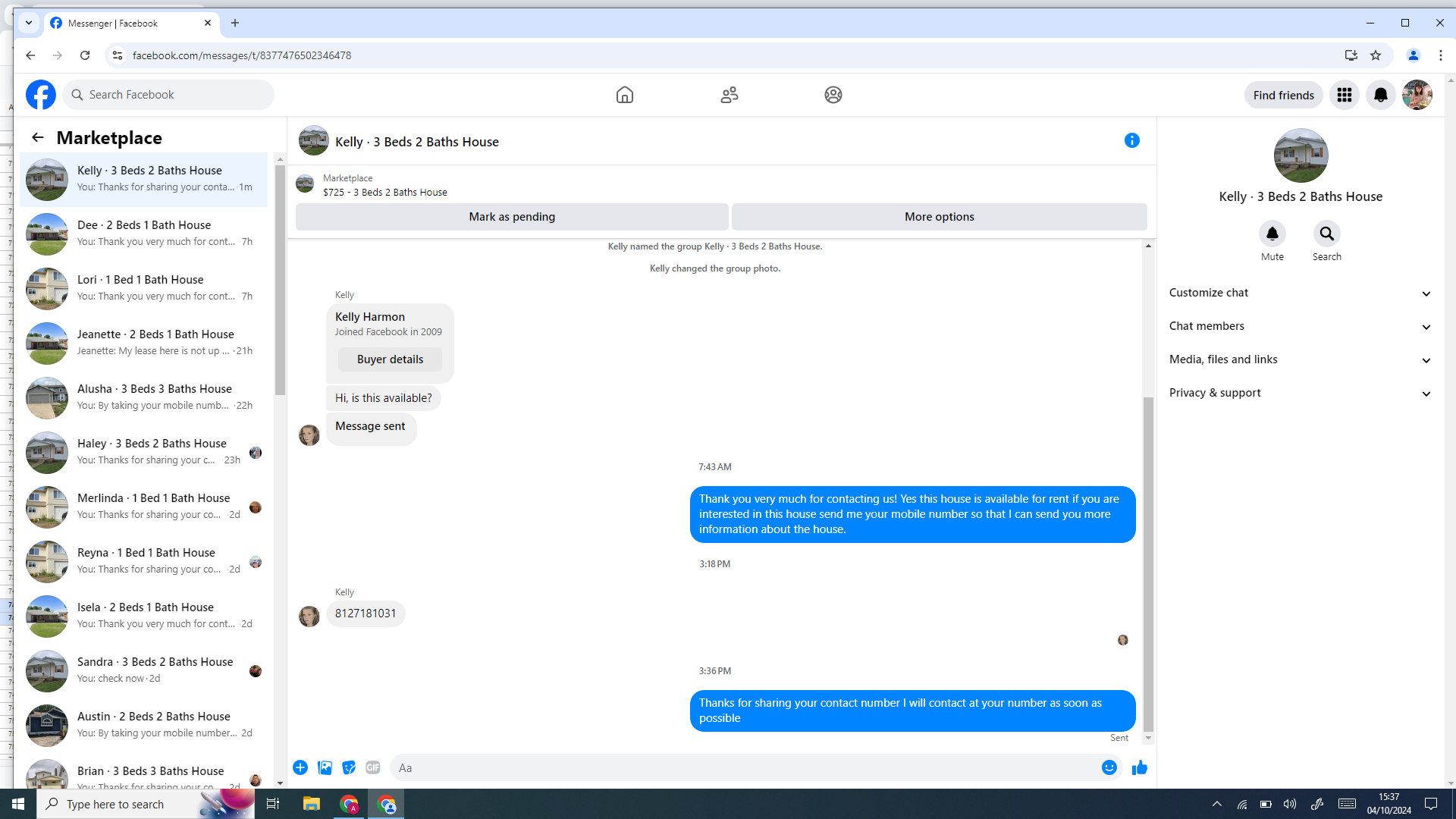Screen dimensions: 1456x819
Task: Expand the Customize chat section
Action: [1300, 293]
